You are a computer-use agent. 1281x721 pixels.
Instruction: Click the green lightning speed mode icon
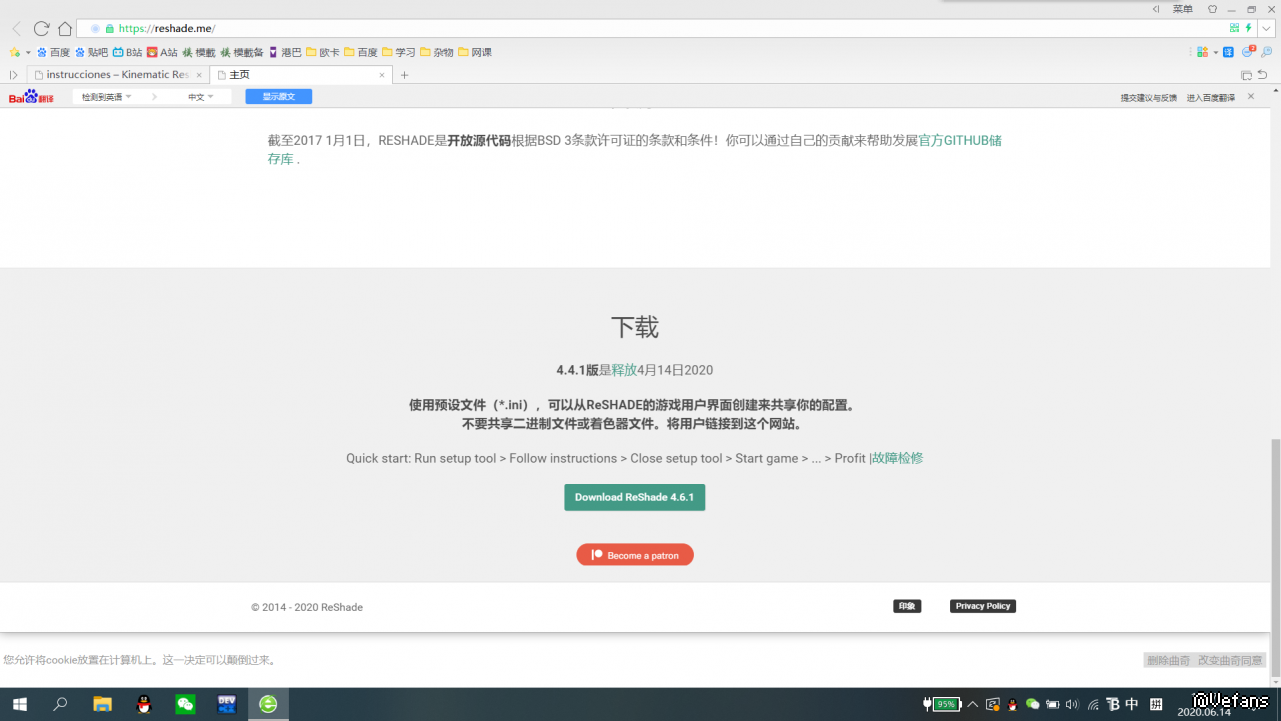pos(1248,28)
